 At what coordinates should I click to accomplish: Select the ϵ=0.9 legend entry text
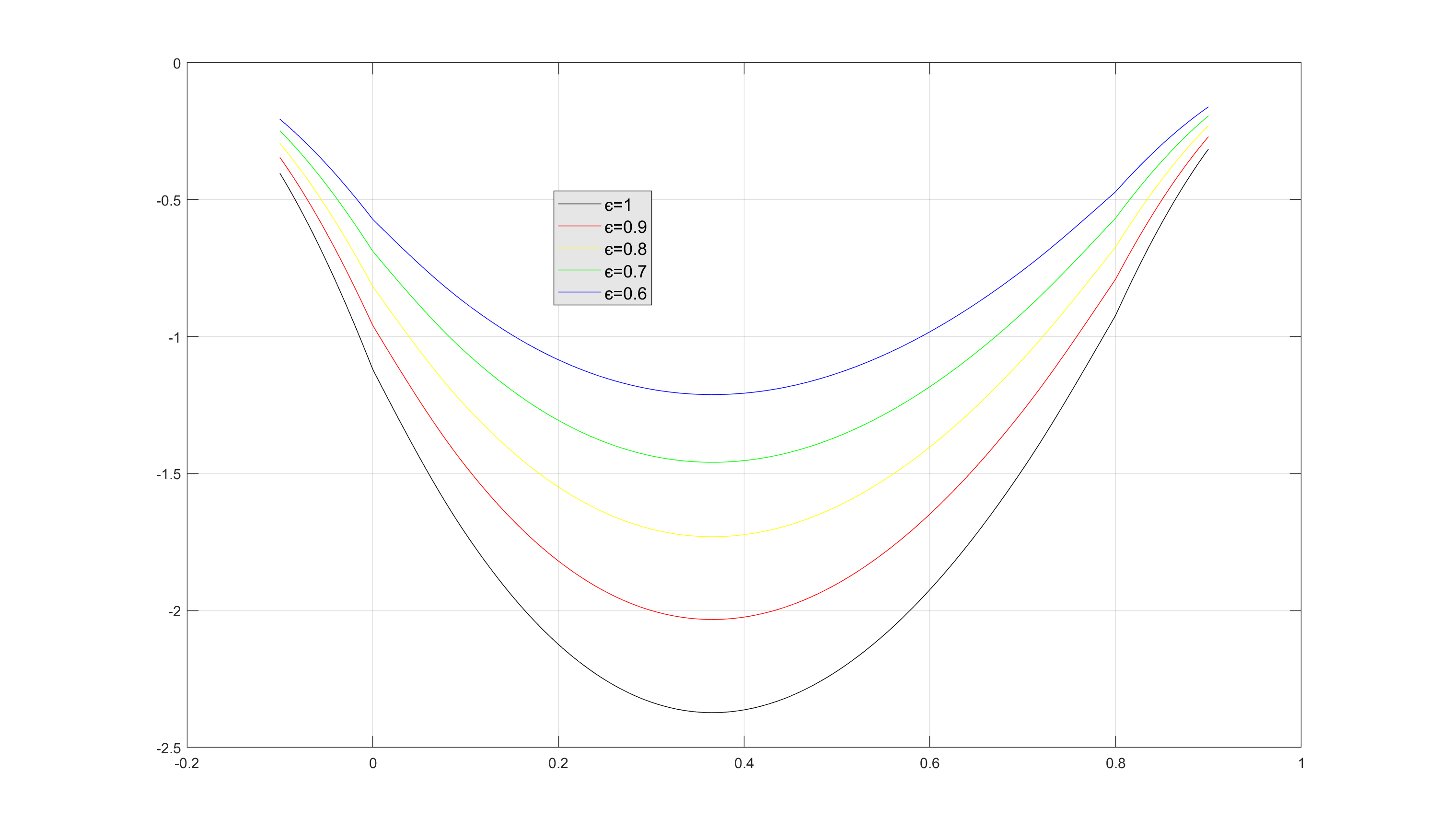(626, 228)
